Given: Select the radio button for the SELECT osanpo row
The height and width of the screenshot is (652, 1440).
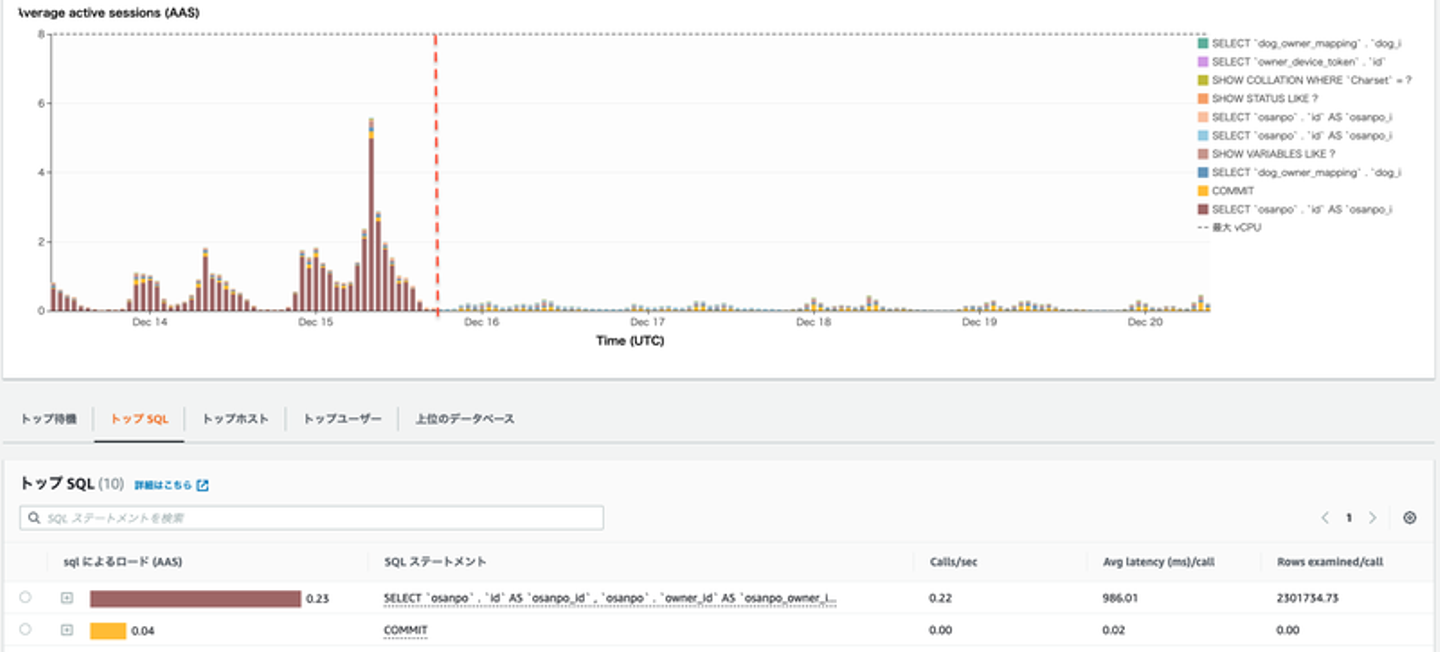Looking at the screenshot, I should 25,598.
